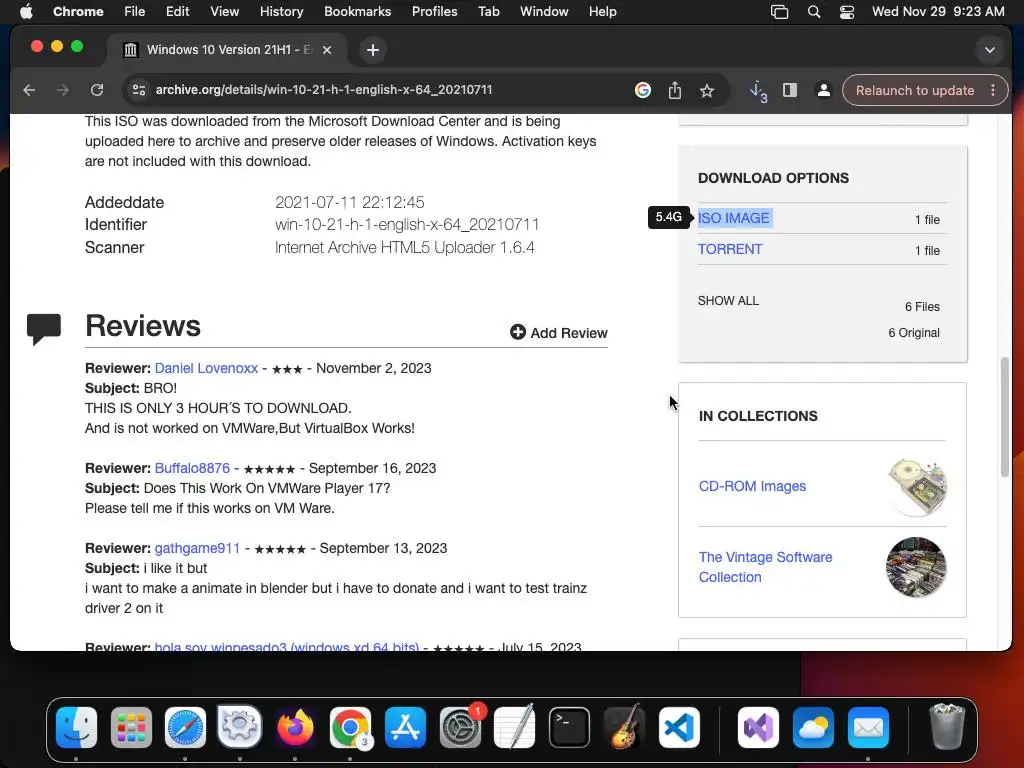Open the Bookmarks menu
Screen dimensions: 1024x768
tap(357, 12)
